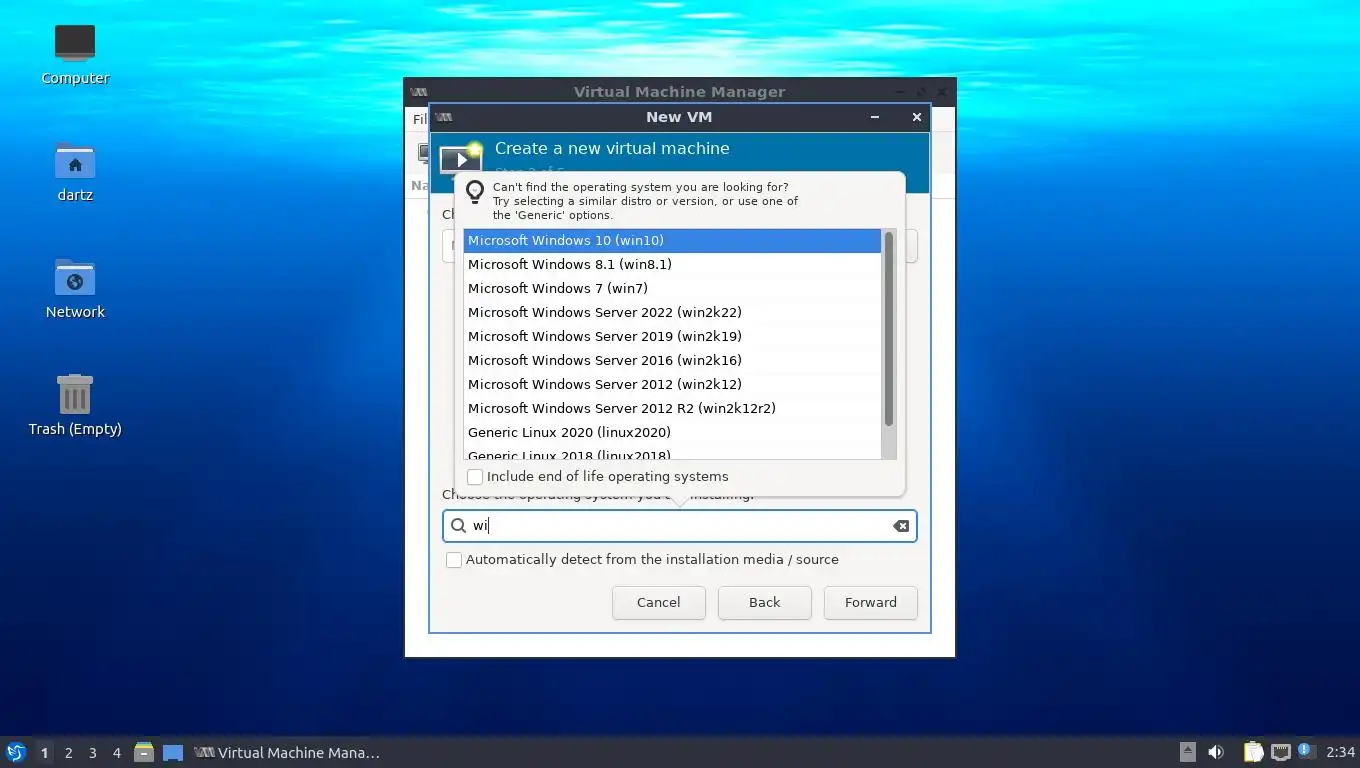Open the LXQt application menu launcher
The image size is (1360, 768).
click(x=15, y=752)
